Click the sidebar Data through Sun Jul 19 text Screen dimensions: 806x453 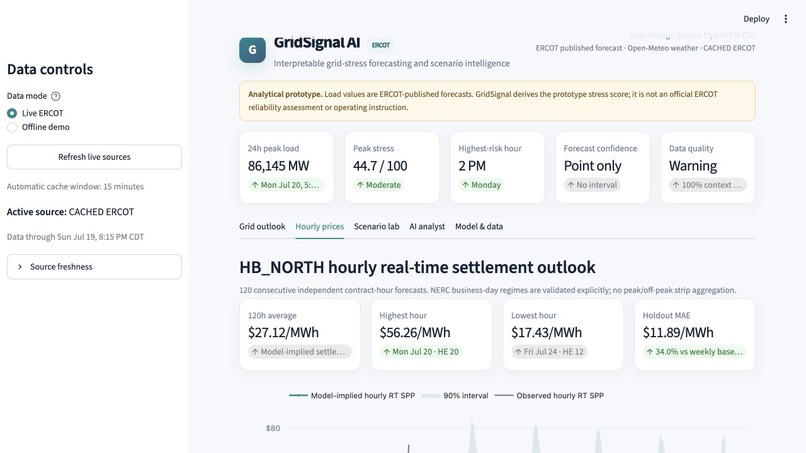[x=75, y=237]
